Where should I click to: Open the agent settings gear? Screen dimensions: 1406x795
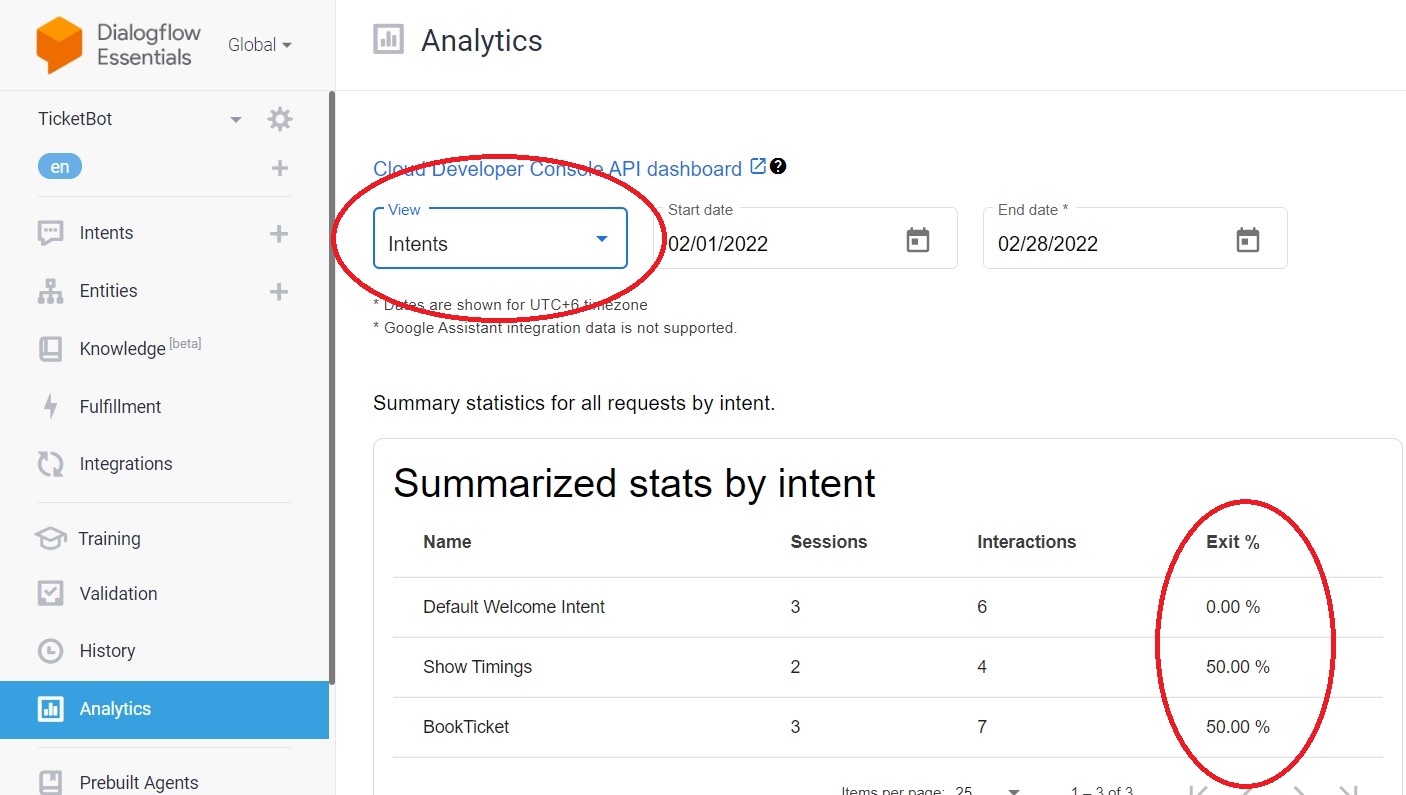(280, 118)
